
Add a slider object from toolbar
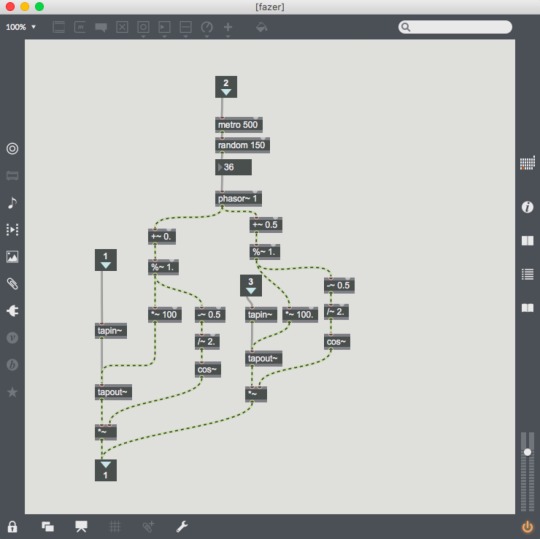(186, 27)
